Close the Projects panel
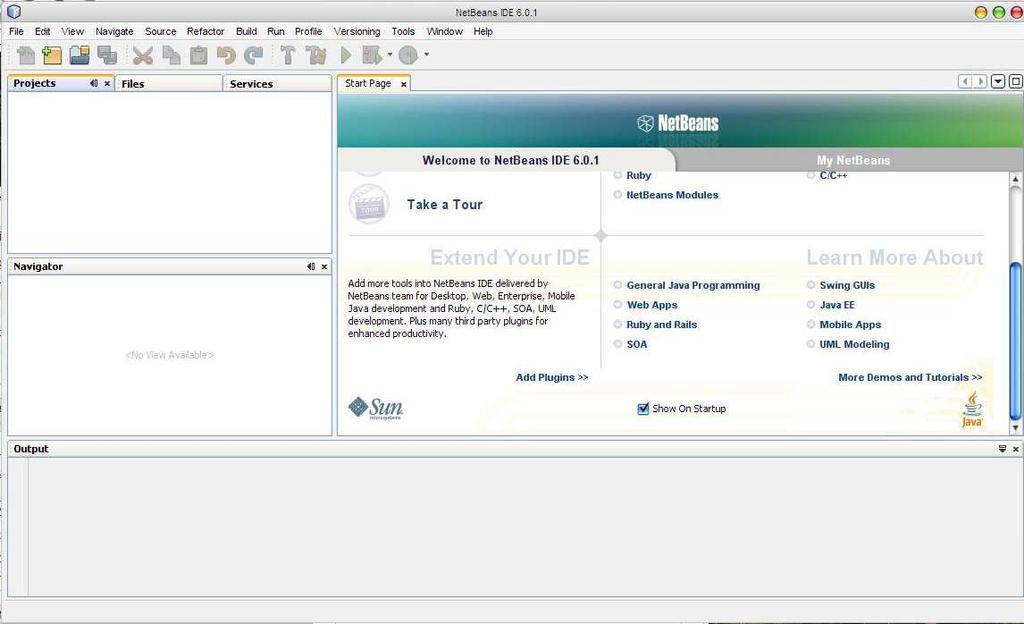 107,84
